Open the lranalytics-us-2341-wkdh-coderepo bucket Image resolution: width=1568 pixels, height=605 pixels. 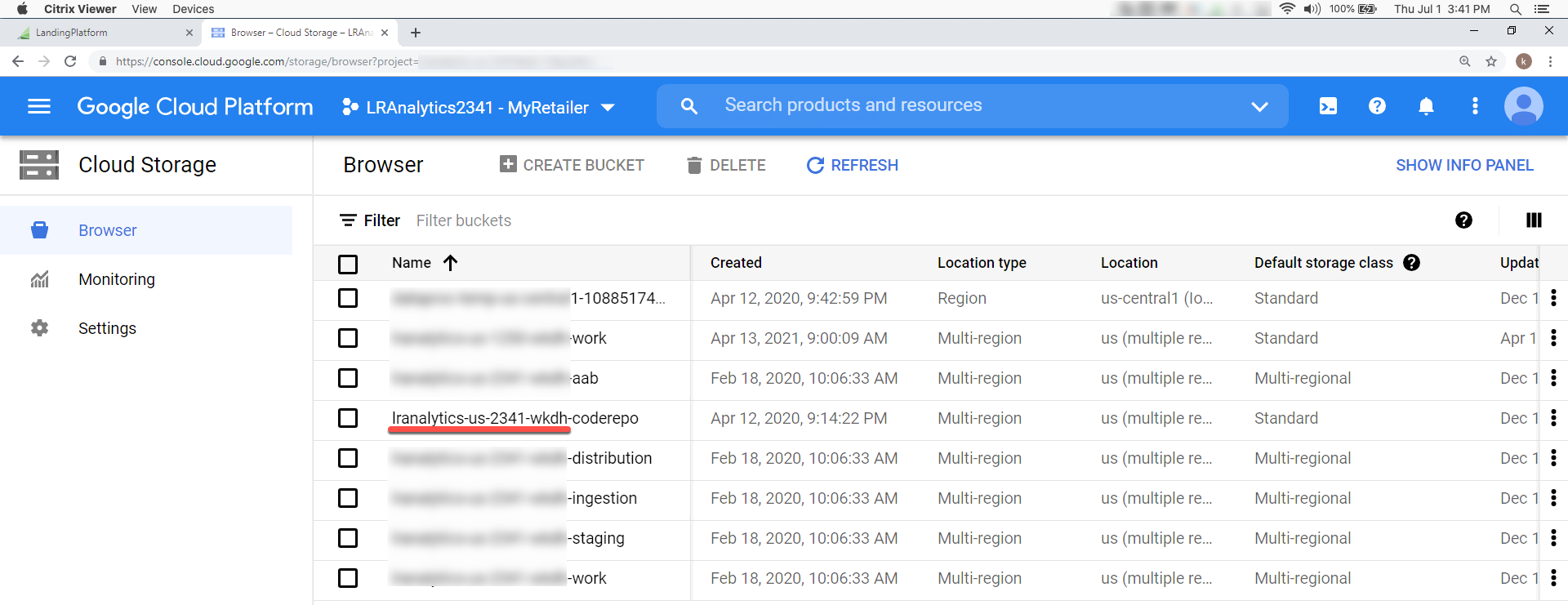pyautogui.click(x=514, y=418)
